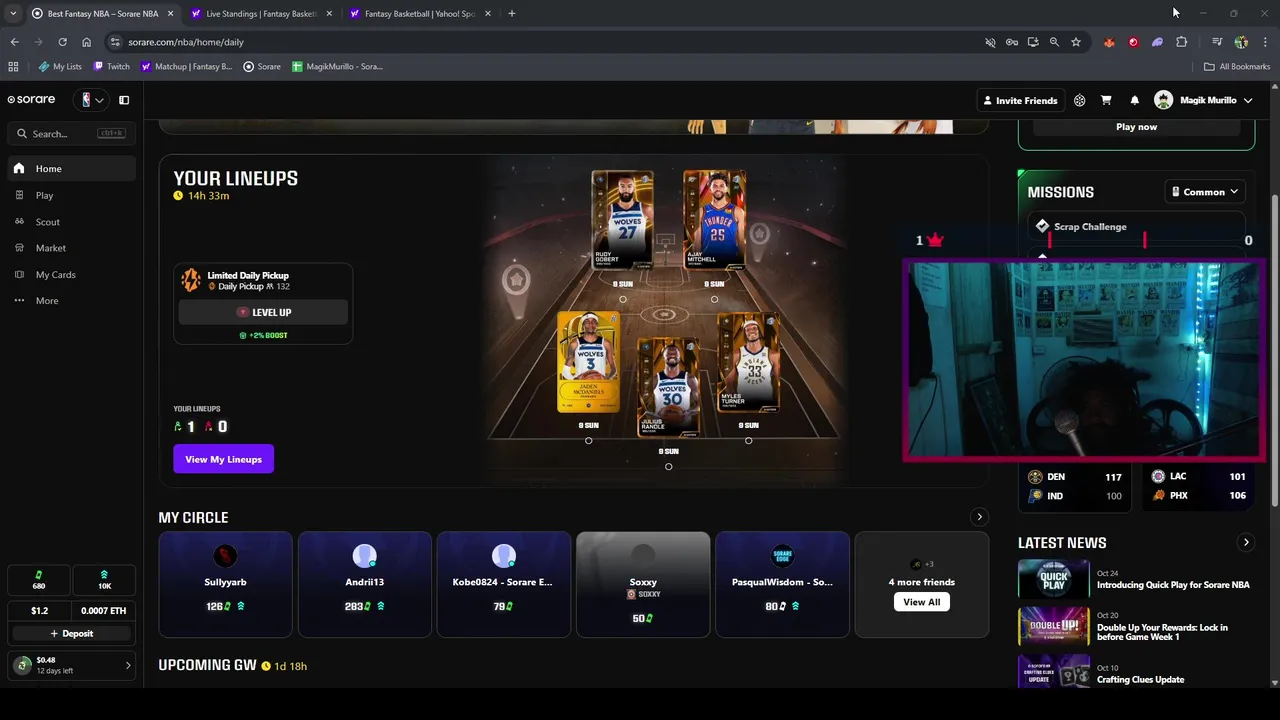Viewport: 1280px width, 720px height.
Task: Open the All Bookmarks folder
Action: coord(1237,67)
